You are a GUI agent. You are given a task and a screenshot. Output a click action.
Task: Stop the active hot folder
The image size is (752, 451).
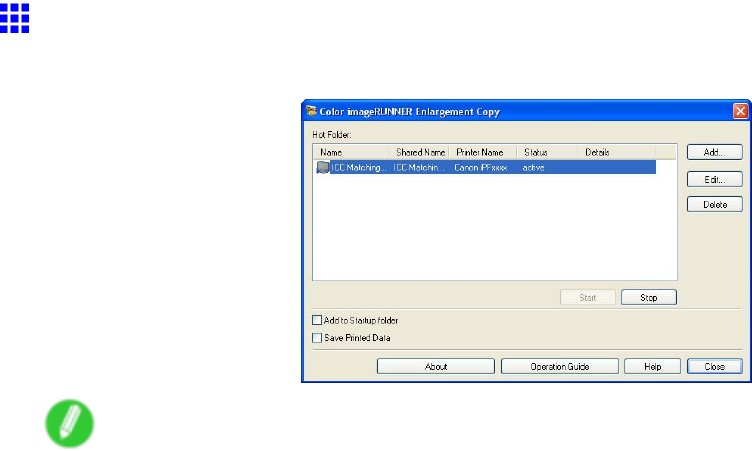tap(648, 297)
